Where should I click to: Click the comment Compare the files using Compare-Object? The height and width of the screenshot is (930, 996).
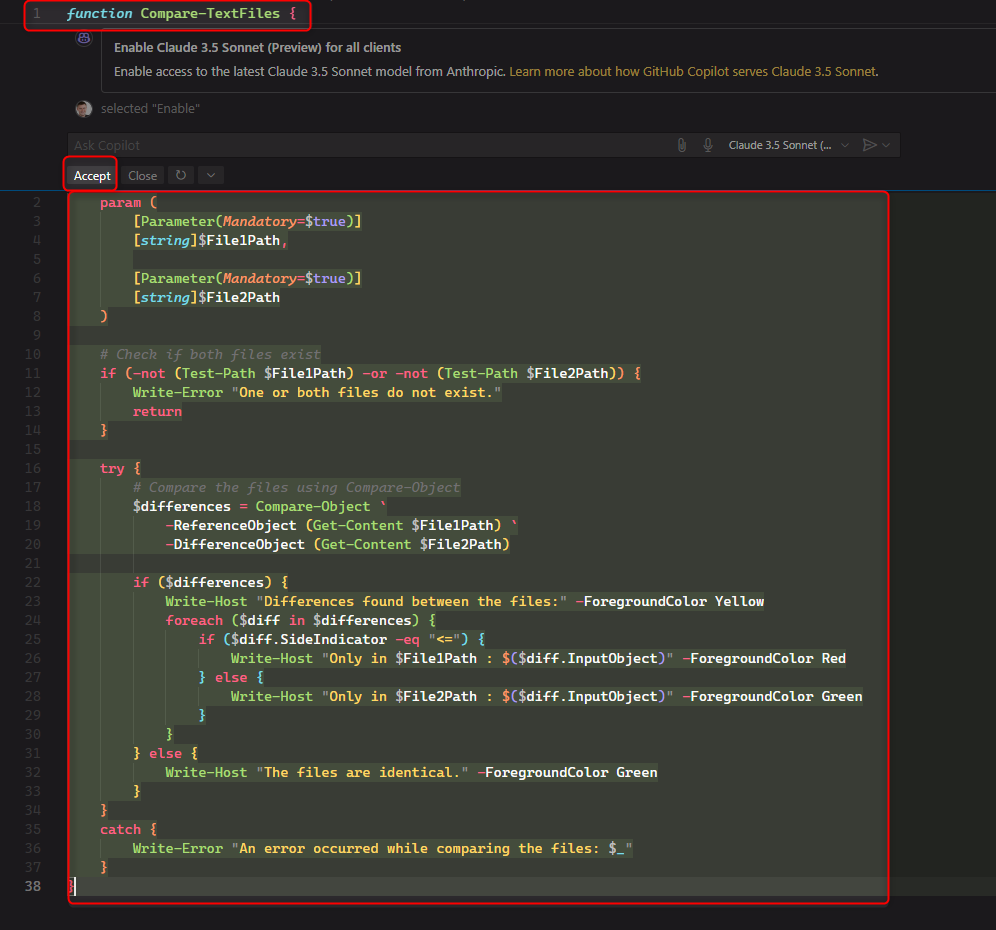coord(296,487)
